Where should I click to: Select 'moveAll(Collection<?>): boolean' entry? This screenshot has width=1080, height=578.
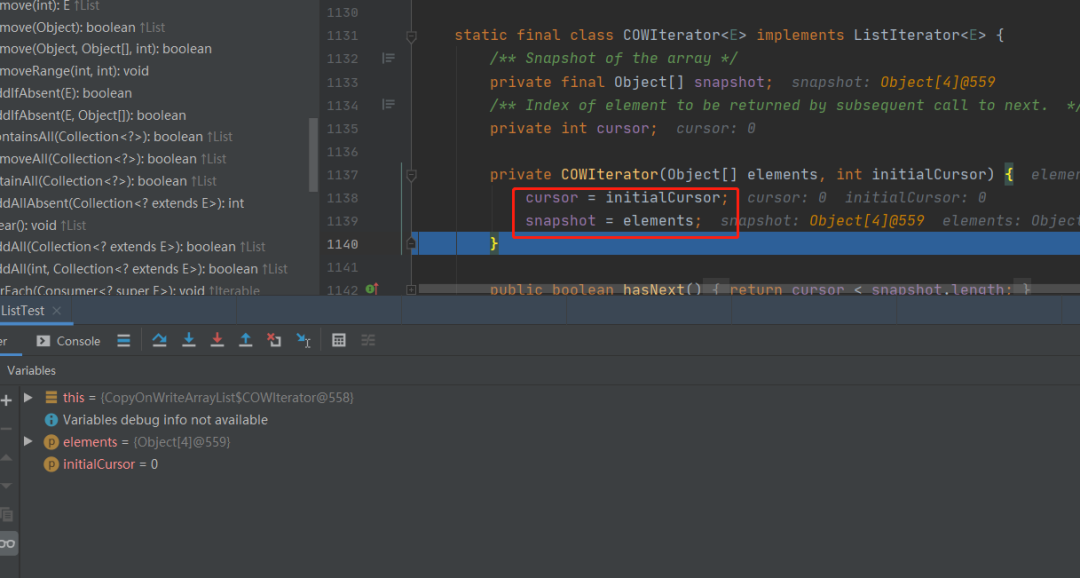(113, 158)
